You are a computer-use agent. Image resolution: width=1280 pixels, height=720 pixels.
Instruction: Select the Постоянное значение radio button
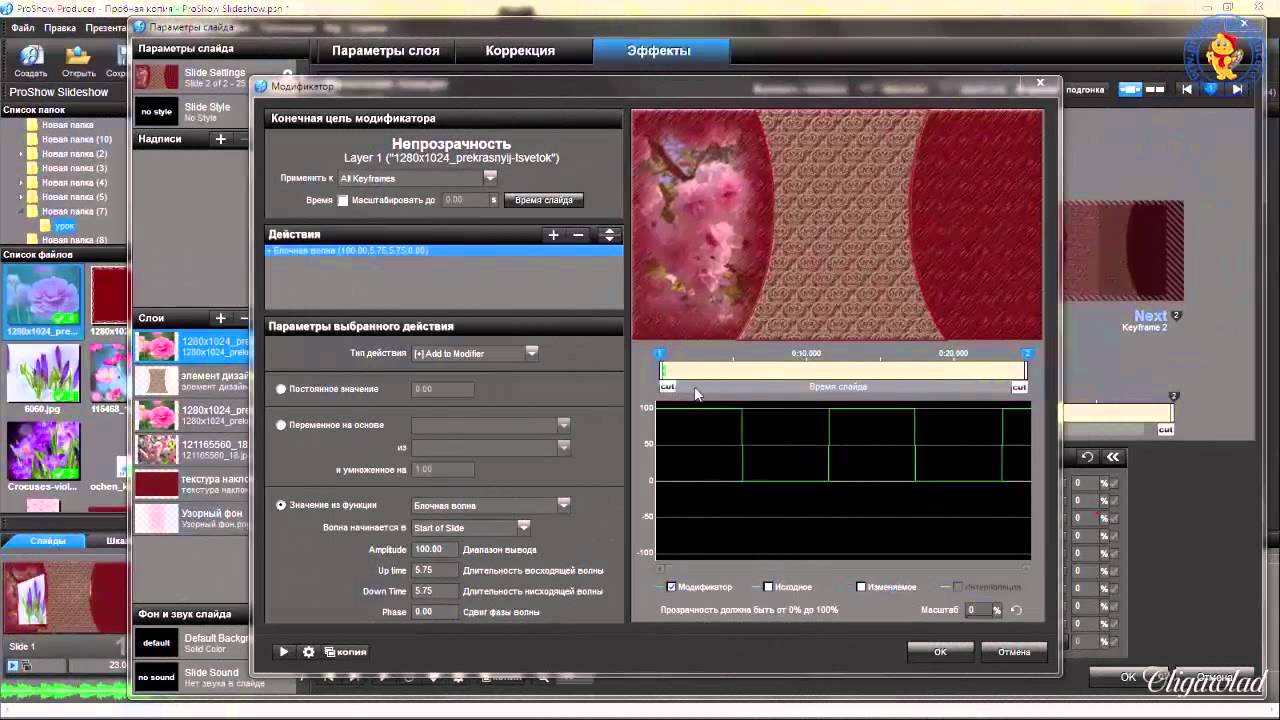[281, 389]
